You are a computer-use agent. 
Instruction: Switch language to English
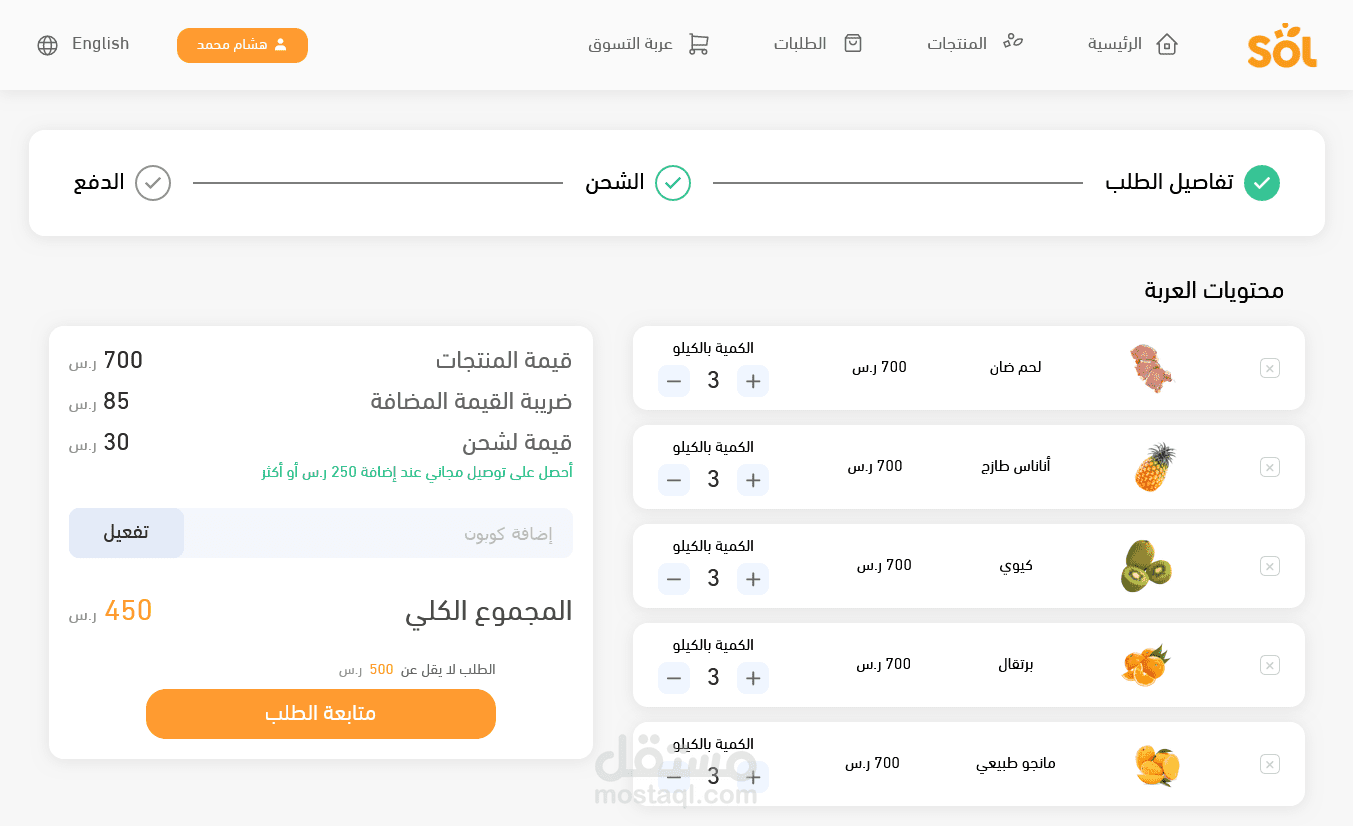click(100, 44)
